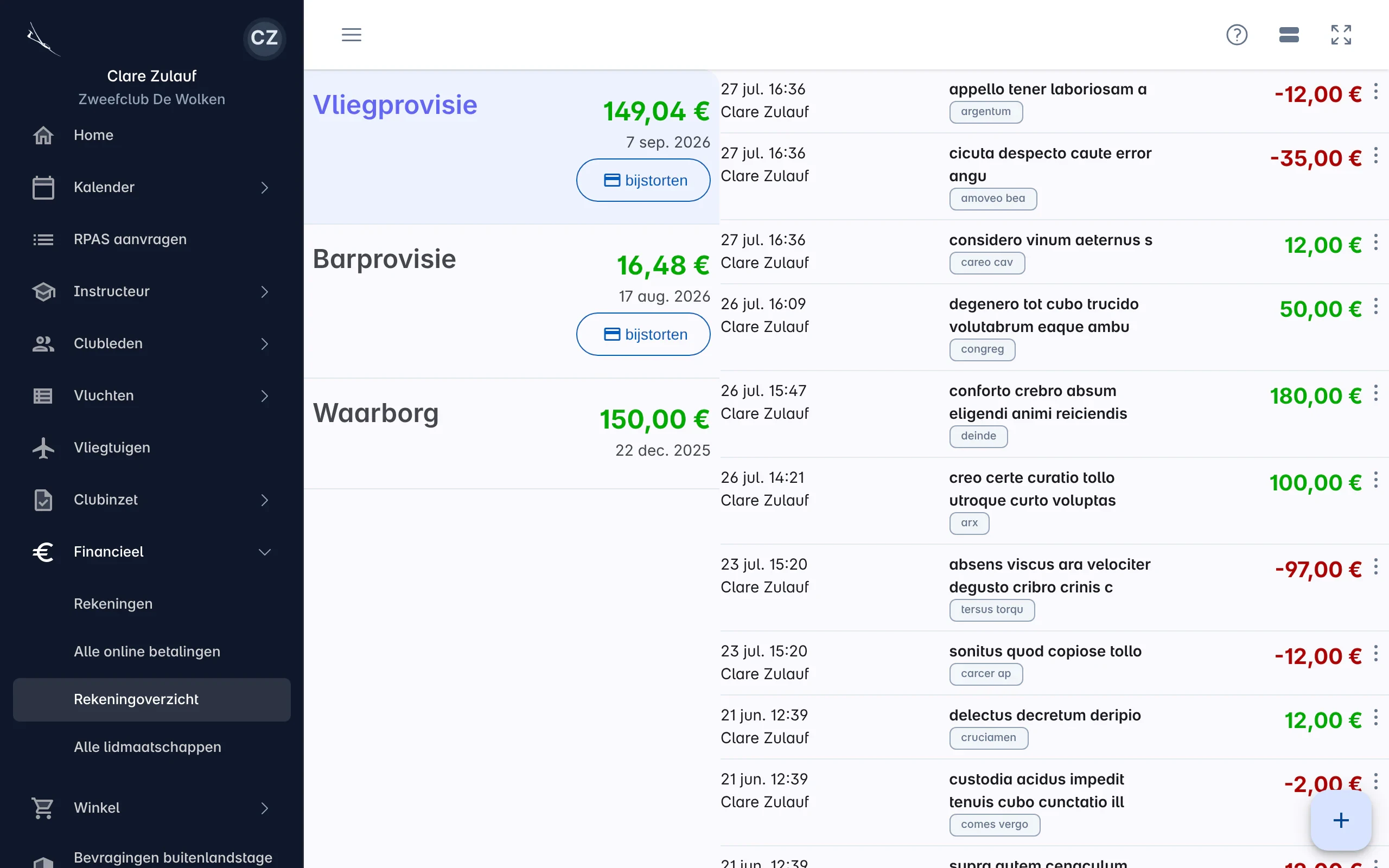Viewport: 1389px width, 868px height.
Task: Expand the Winkel submenu chevron
Action: [264, 808]
